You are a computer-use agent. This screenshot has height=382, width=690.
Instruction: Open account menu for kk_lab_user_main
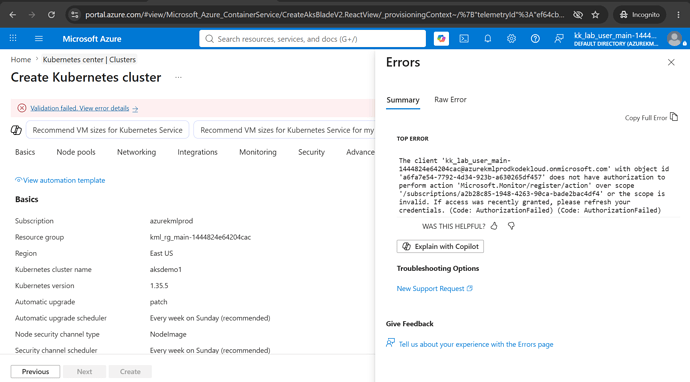tap(616, 39)
